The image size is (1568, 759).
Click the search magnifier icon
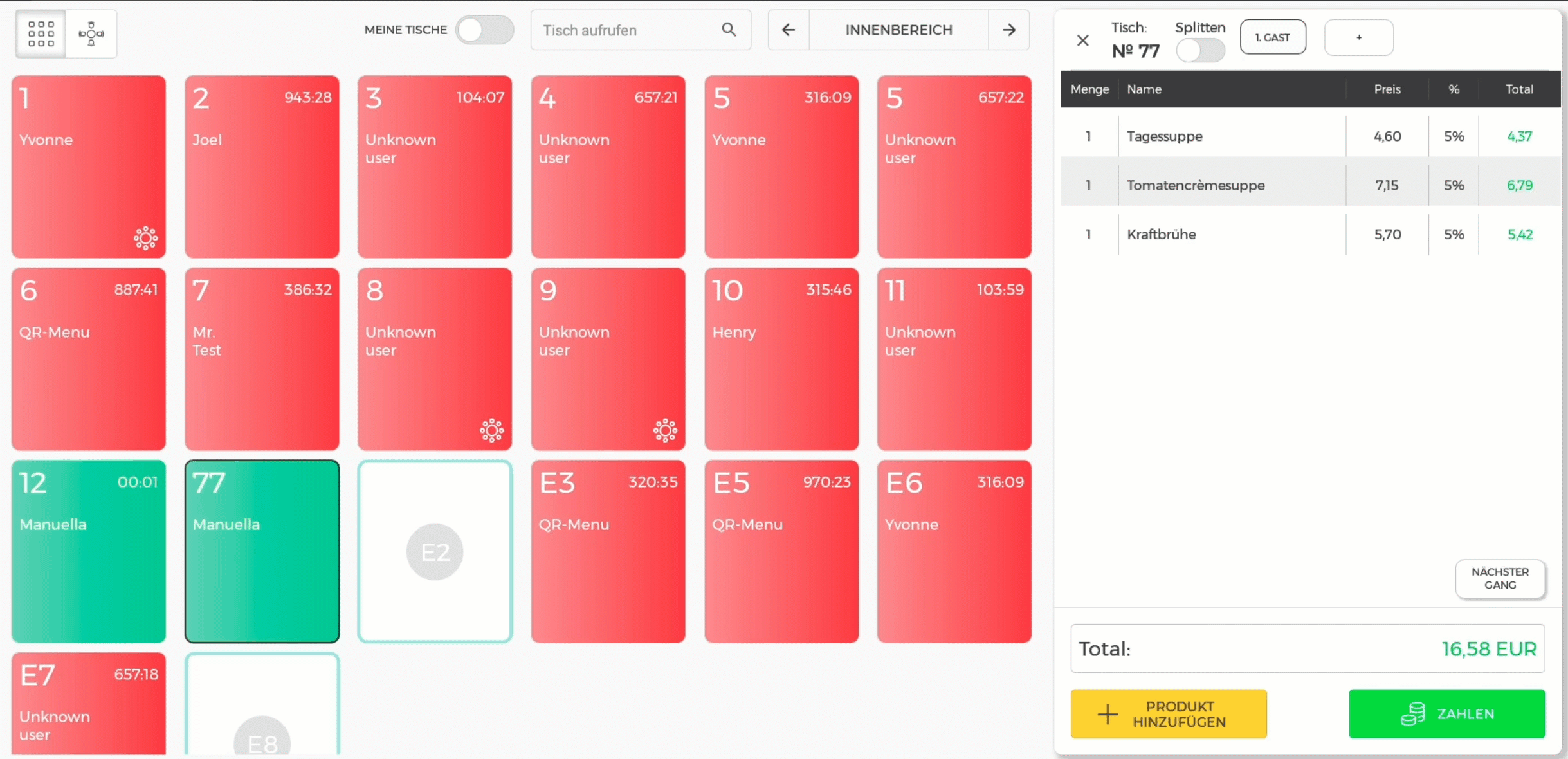click(x=728, y=30)
